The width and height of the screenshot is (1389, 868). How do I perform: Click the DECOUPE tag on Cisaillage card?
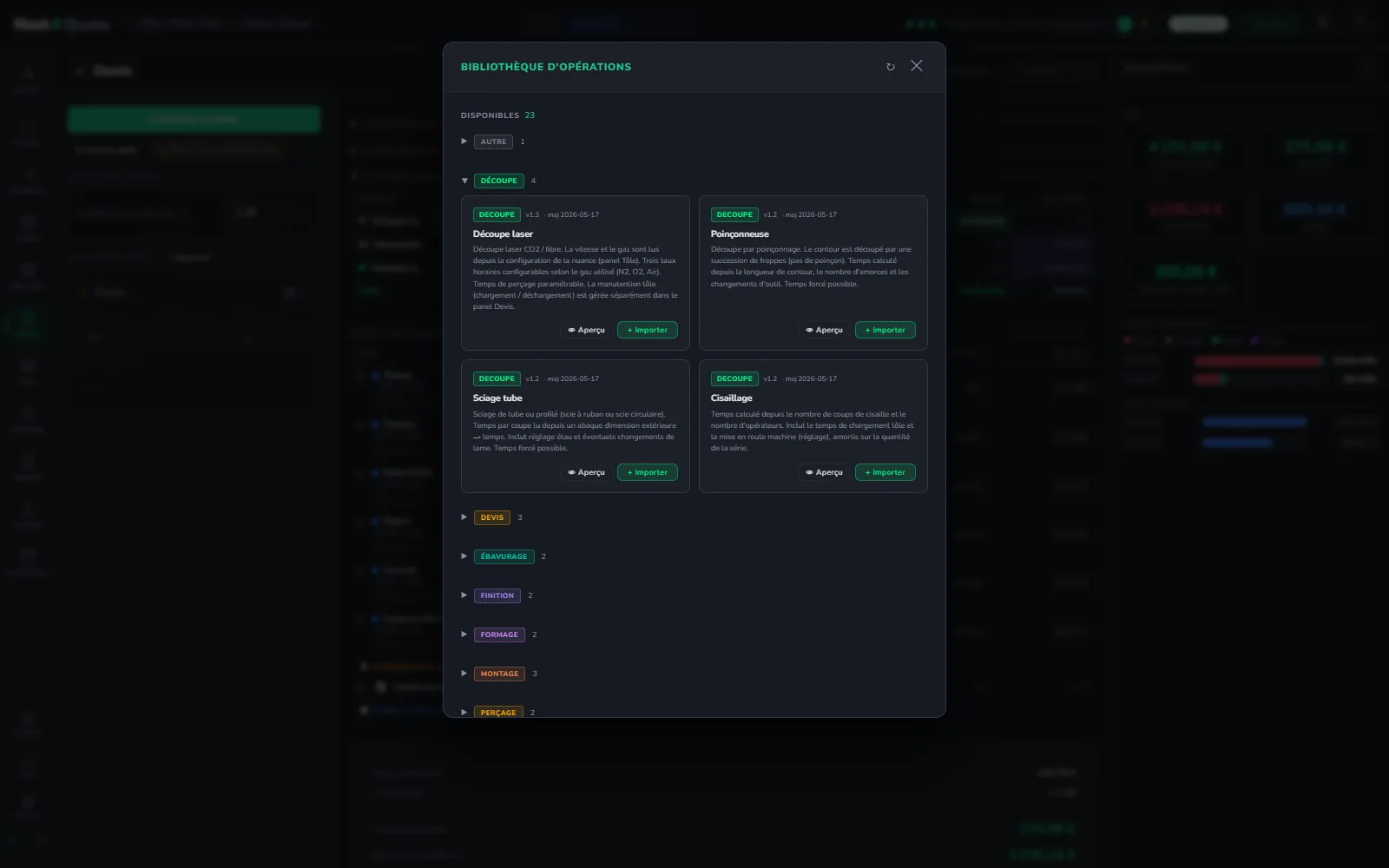click(734, 378)
